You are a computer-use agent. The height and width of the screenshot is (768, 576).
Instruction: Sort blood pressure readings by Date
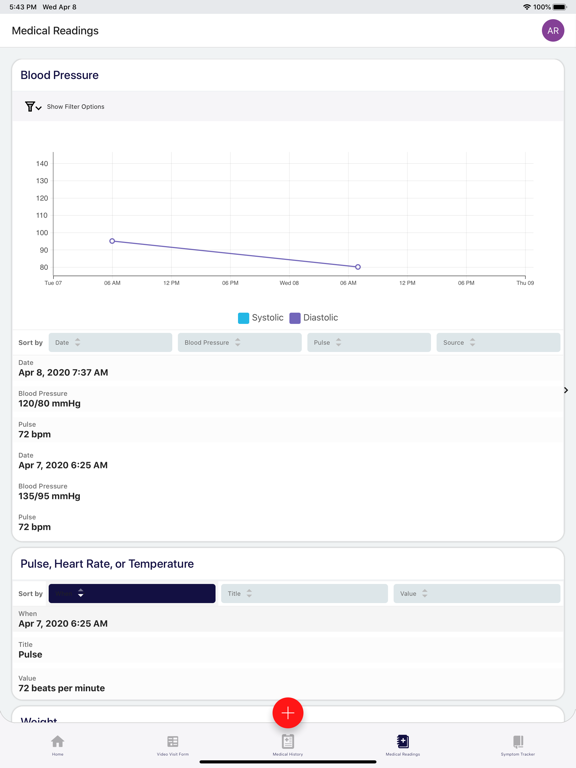(x=110, y=342)
